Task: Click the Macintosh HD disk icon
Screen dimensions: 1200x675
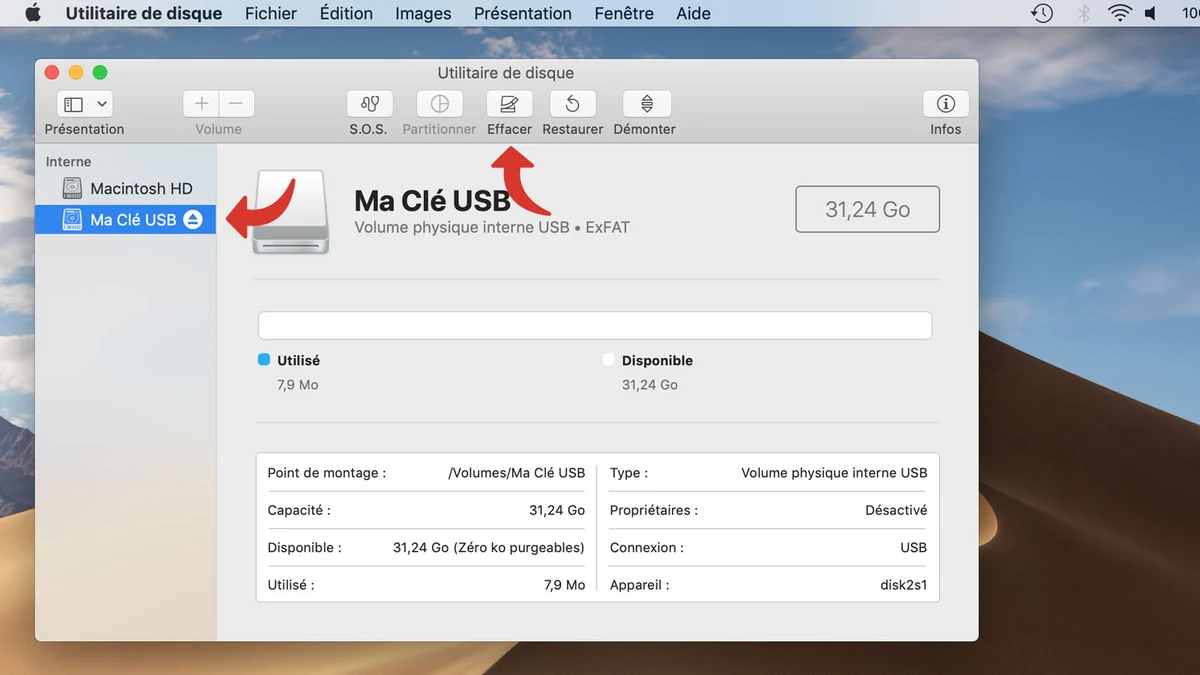Action: [72, 188]
